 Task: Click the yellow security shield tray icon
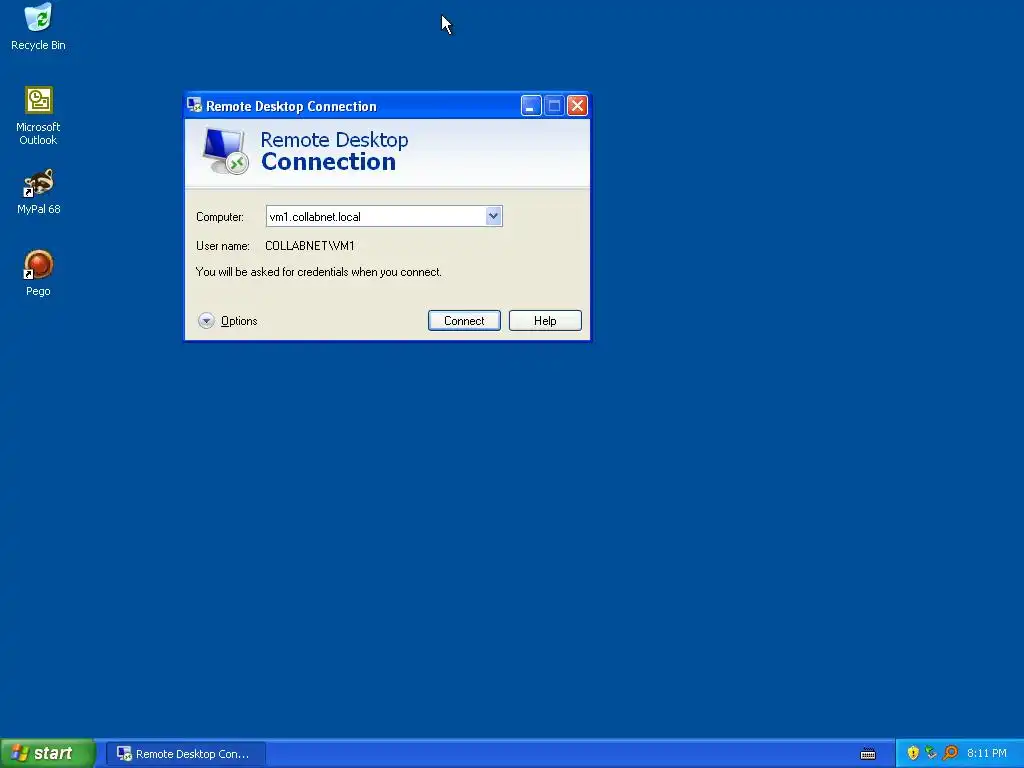913,753
